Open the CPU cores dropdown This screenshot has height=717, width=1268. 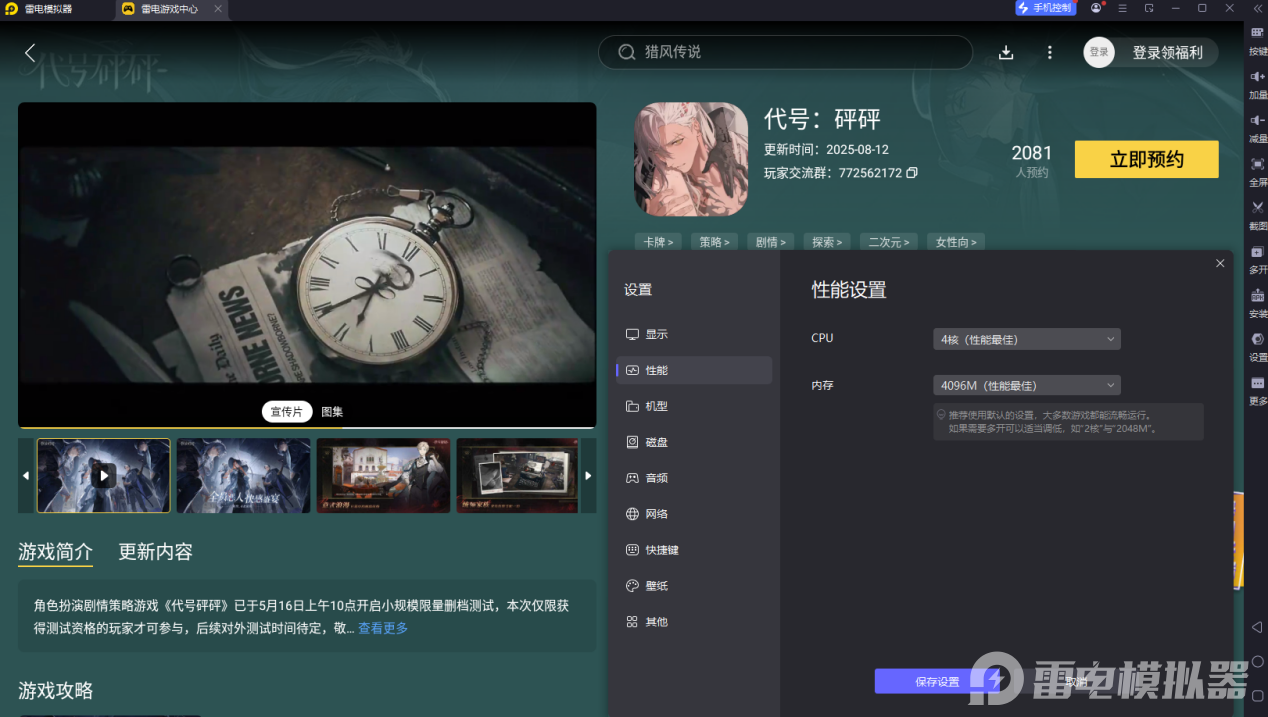pyautogui.click(x=1026, y=338)
